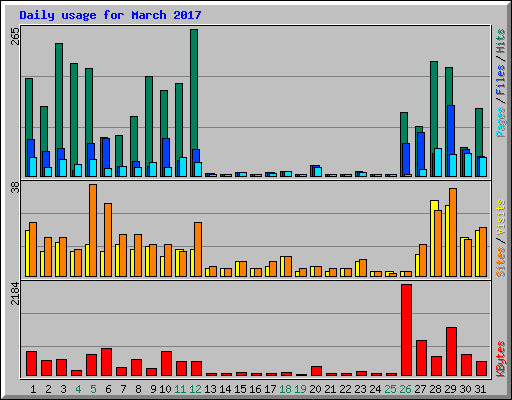Click the blue 'Files' legend label

(500, 80)
